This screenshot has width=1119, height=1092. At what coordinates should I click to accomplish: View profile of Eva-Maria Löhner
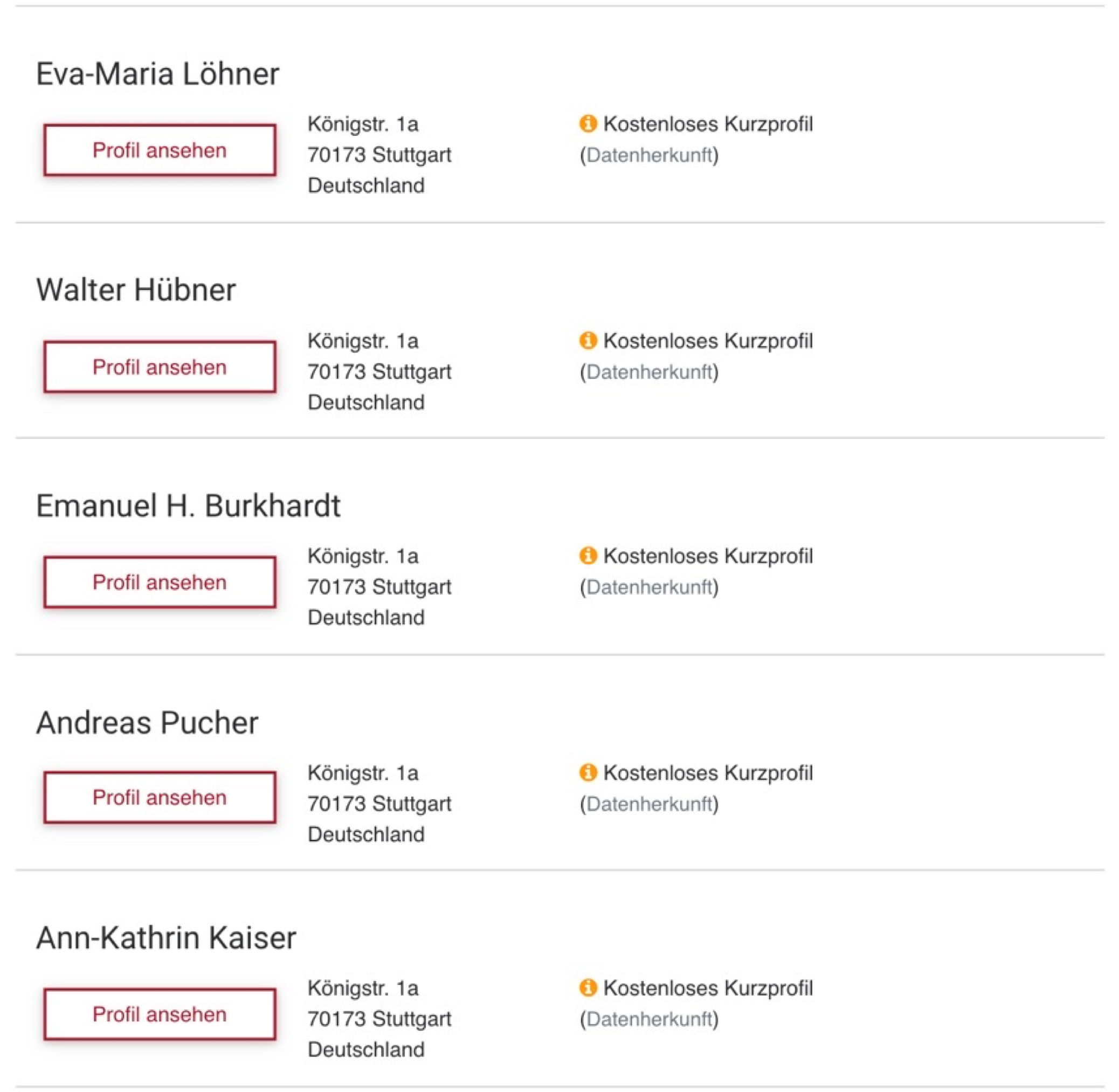pos(160,150)
